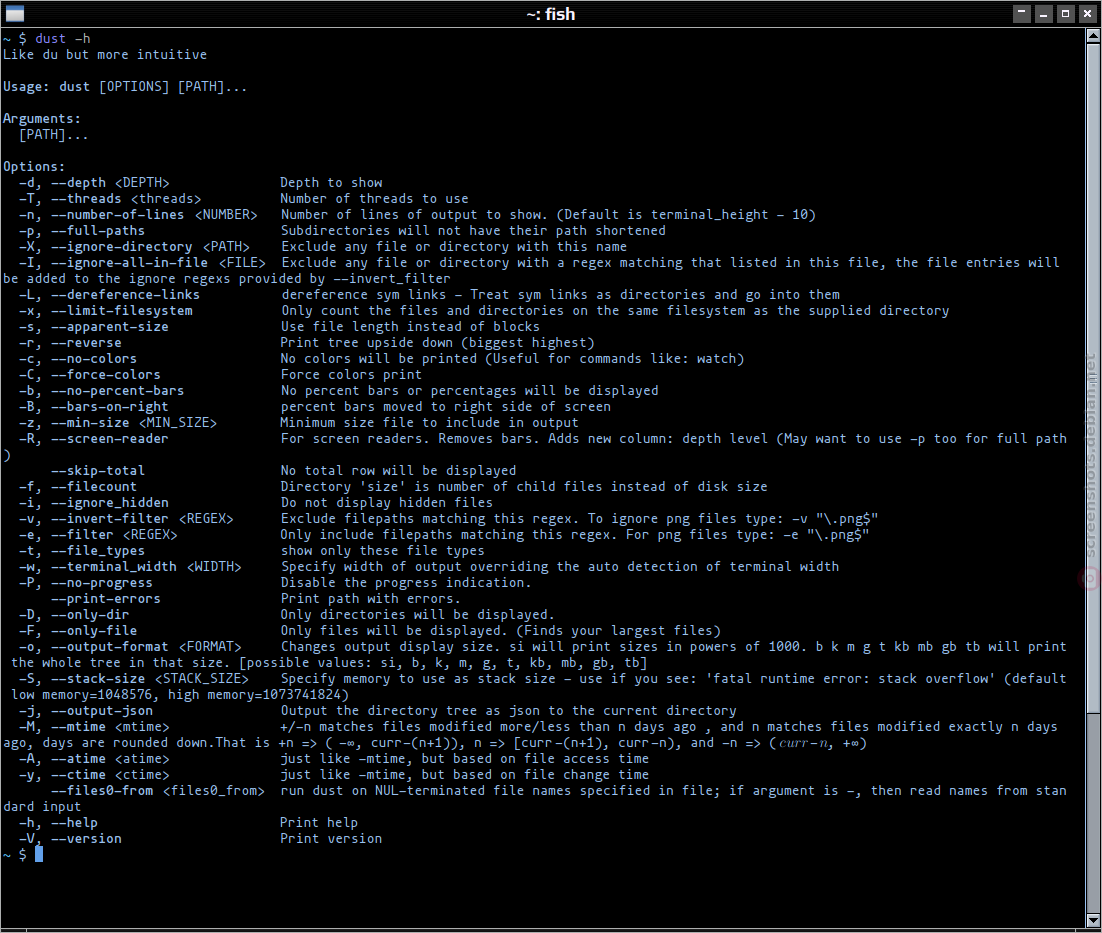Image resolution: width=1102 pixels, height=933 pixels.
Task: Click the "Print help" description
Action: point(319,823)
